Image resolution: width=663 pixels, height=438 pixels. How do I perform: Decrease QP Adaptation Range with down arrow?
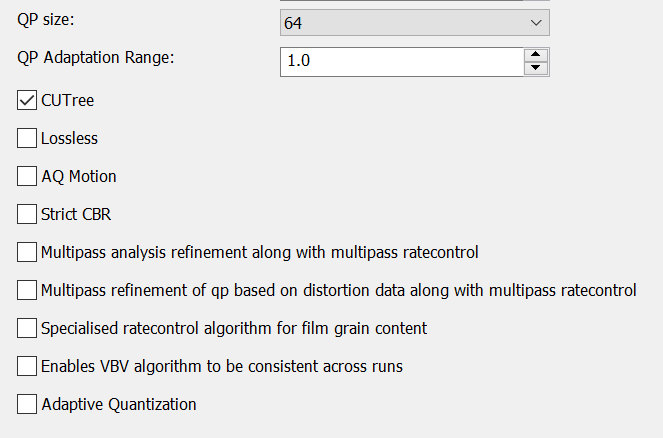[536, 68]
